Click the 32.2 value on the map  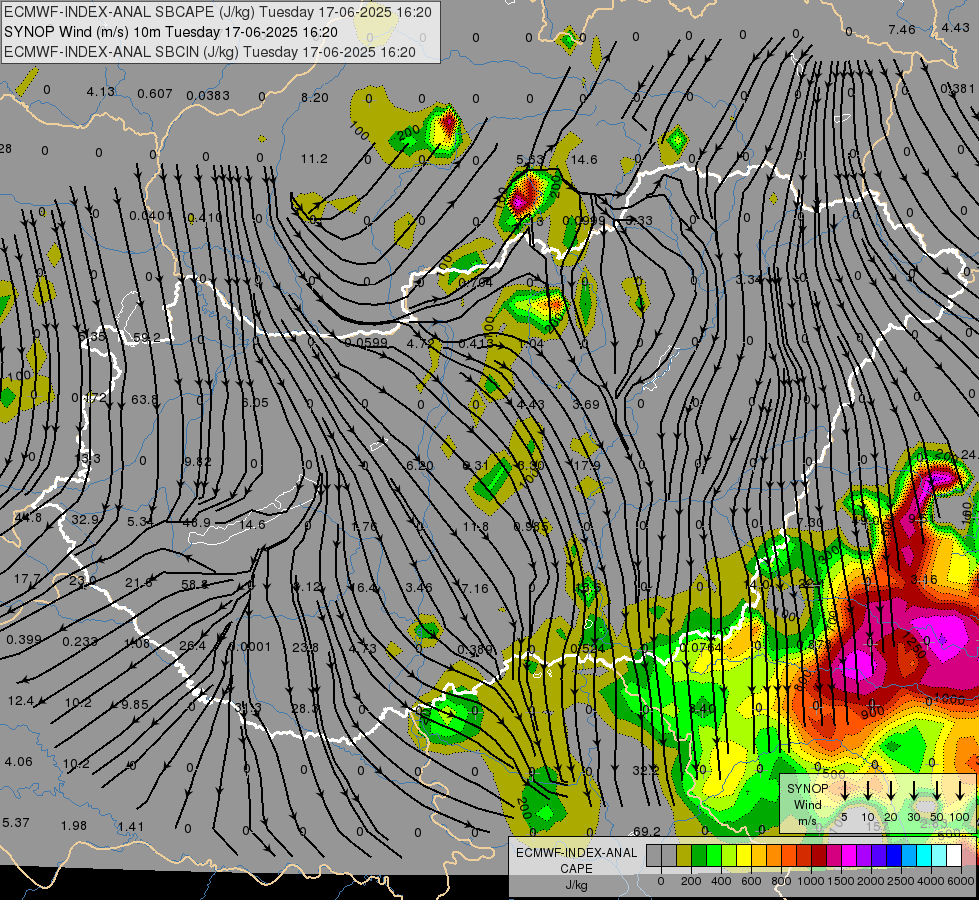[x=646, y=770]
